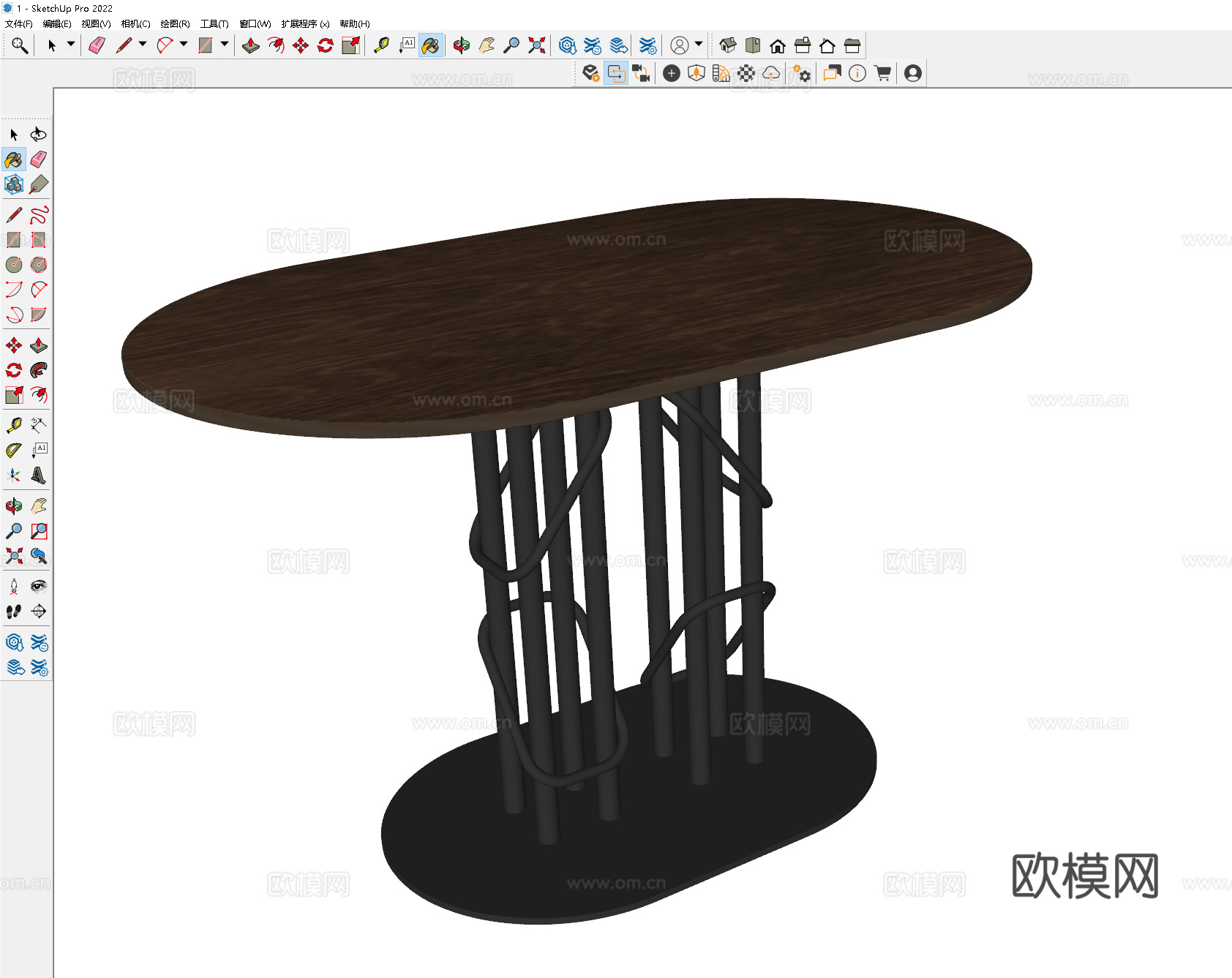Open the 编辑(E) menu

(57, 24)
